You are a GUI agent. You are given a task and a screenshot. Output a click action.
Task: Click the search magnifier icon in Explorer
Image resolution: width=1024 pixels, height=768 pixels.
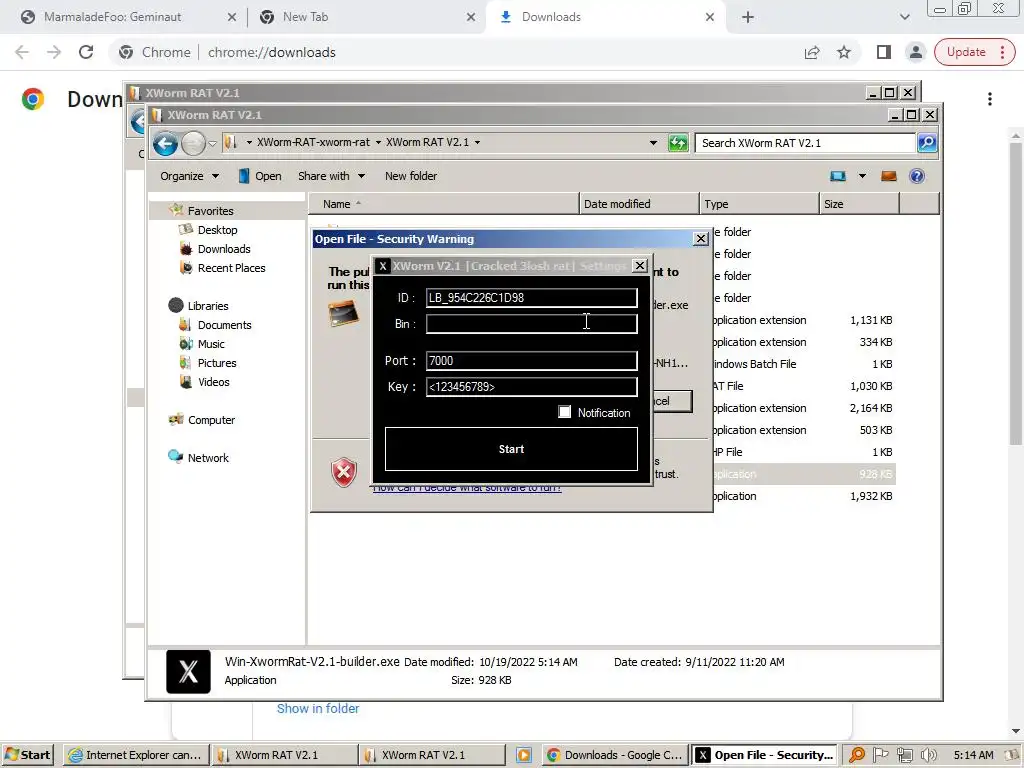click(927, 142)
